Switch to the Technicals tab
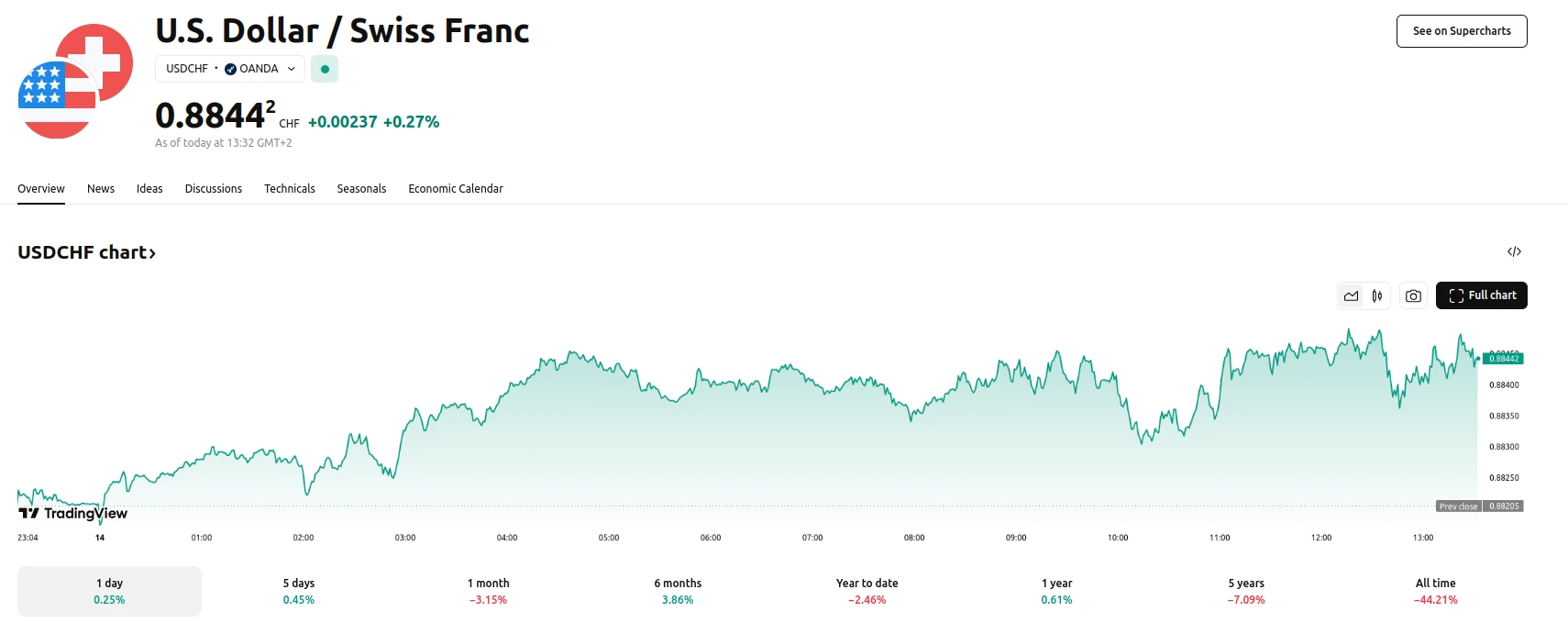The image size is (1568, 623). click(x=289, y=189)
